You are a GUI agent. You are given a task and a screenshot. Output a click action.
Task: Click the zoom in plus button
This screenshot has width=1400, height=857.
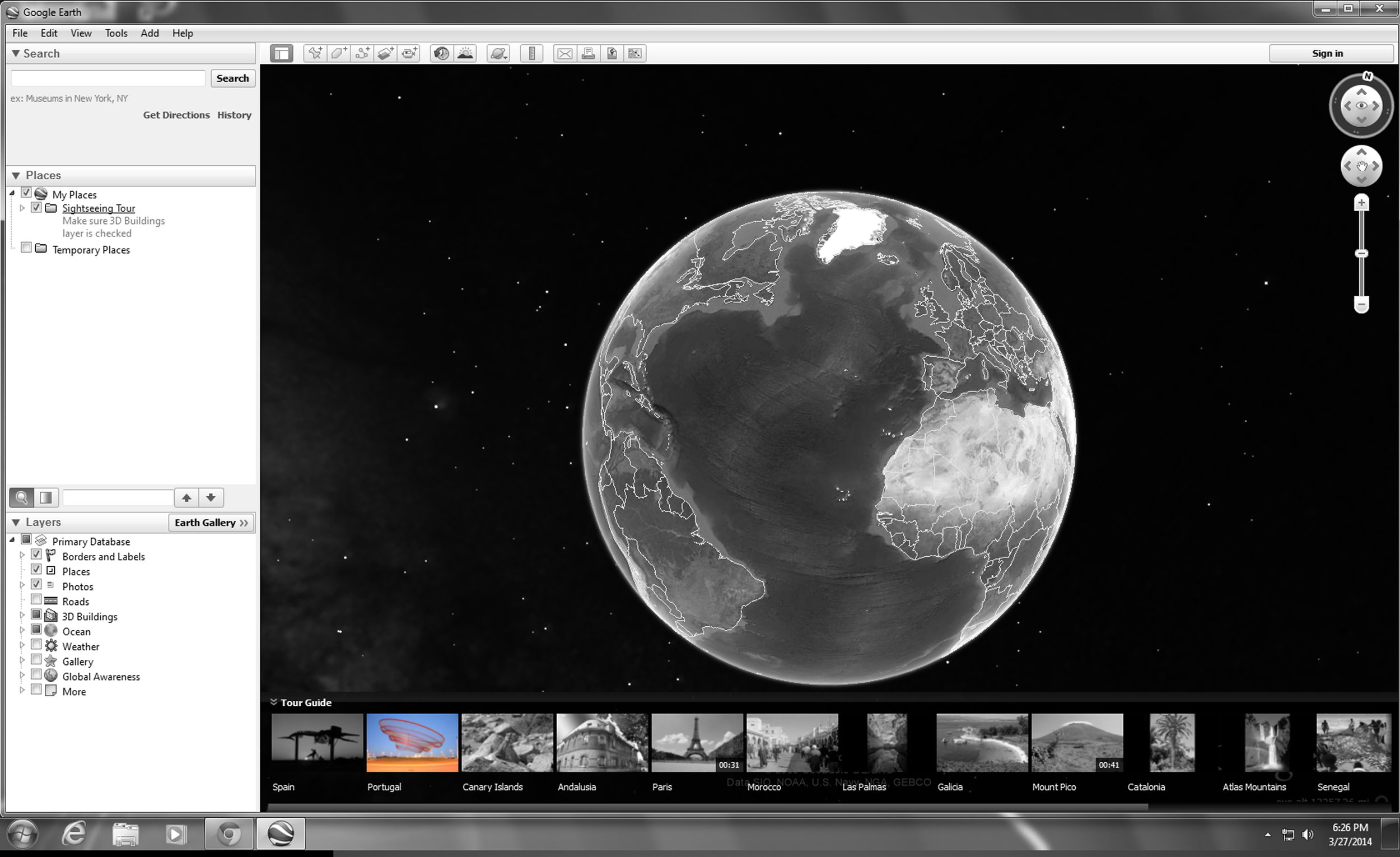tap(1361, 203)
